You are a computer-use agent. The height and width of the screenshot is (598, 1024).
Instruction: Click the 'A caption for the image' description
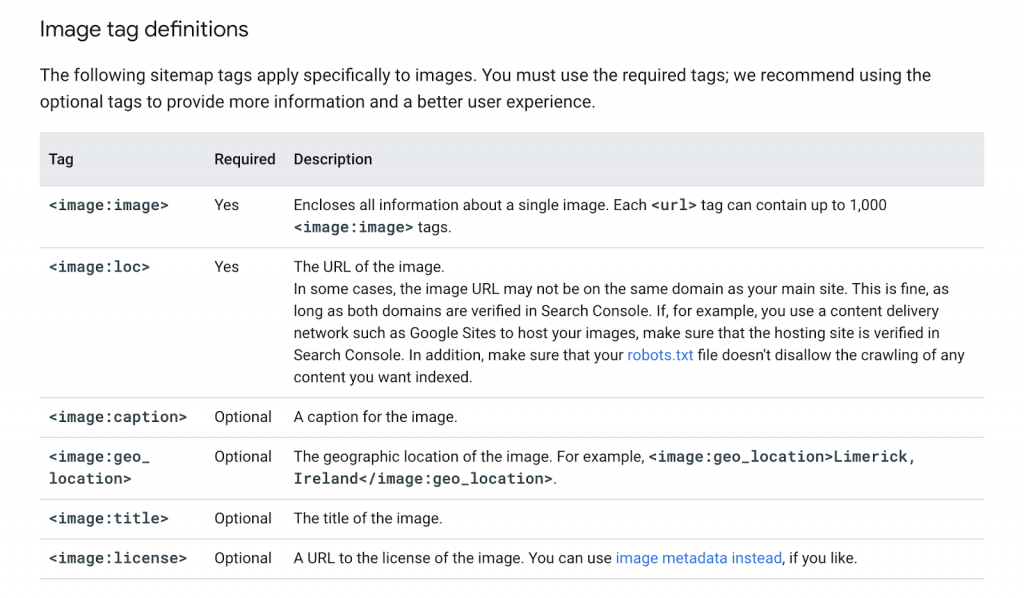point(375,417)
